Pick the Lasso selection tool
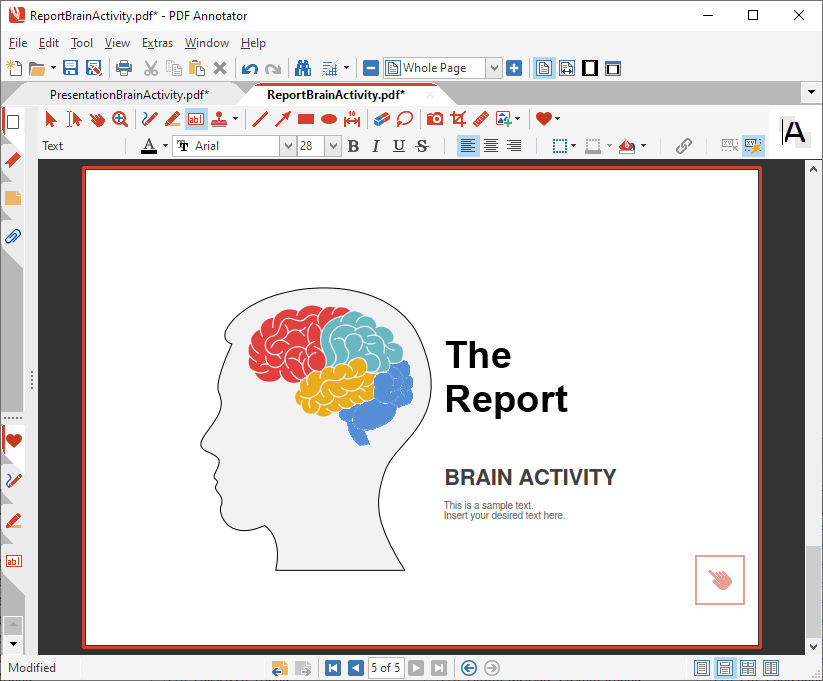Image resolution: width=823 pixels, height=681 pixels. (405, 119)
